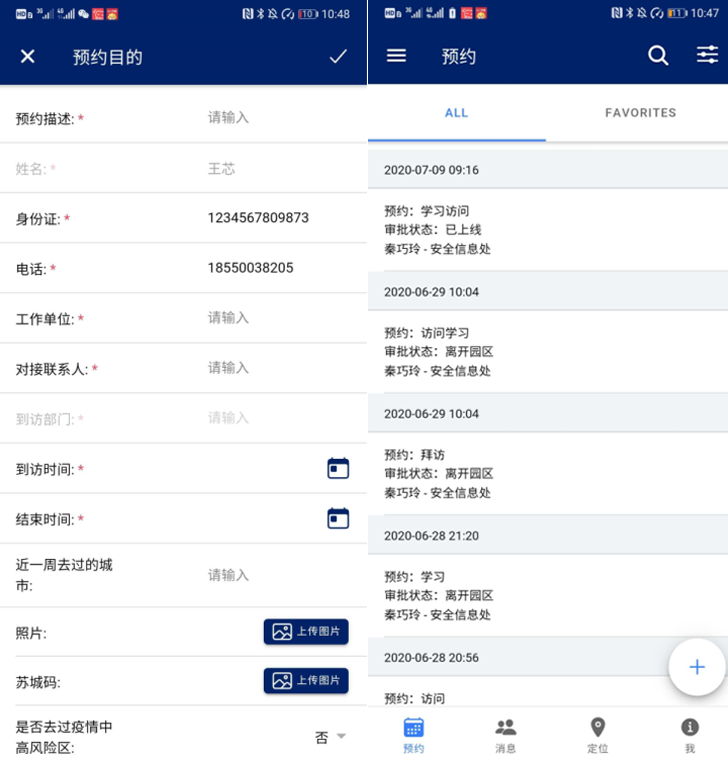Close the 预约目的 form with X icon

tap(28, 57)
